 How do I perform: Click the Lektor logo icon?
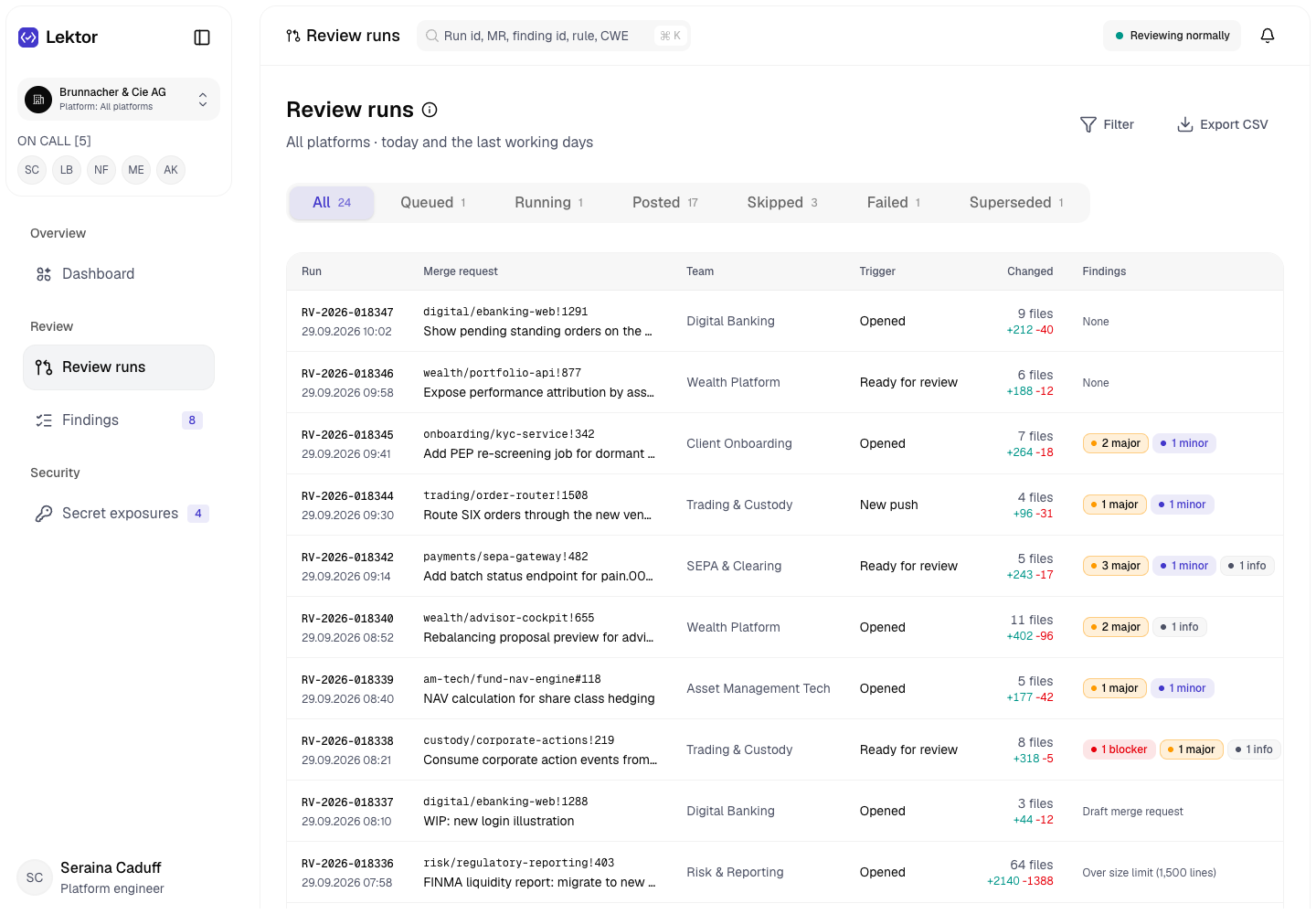tap(28, 37)
